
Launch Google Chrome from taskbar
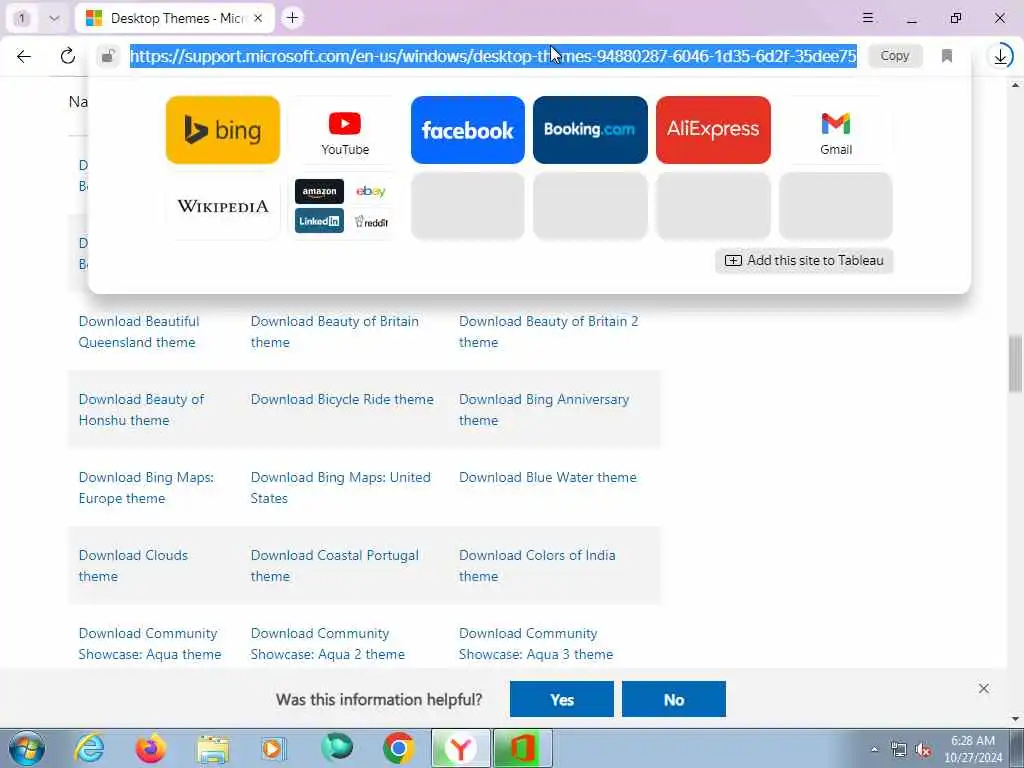coord(398,748)
